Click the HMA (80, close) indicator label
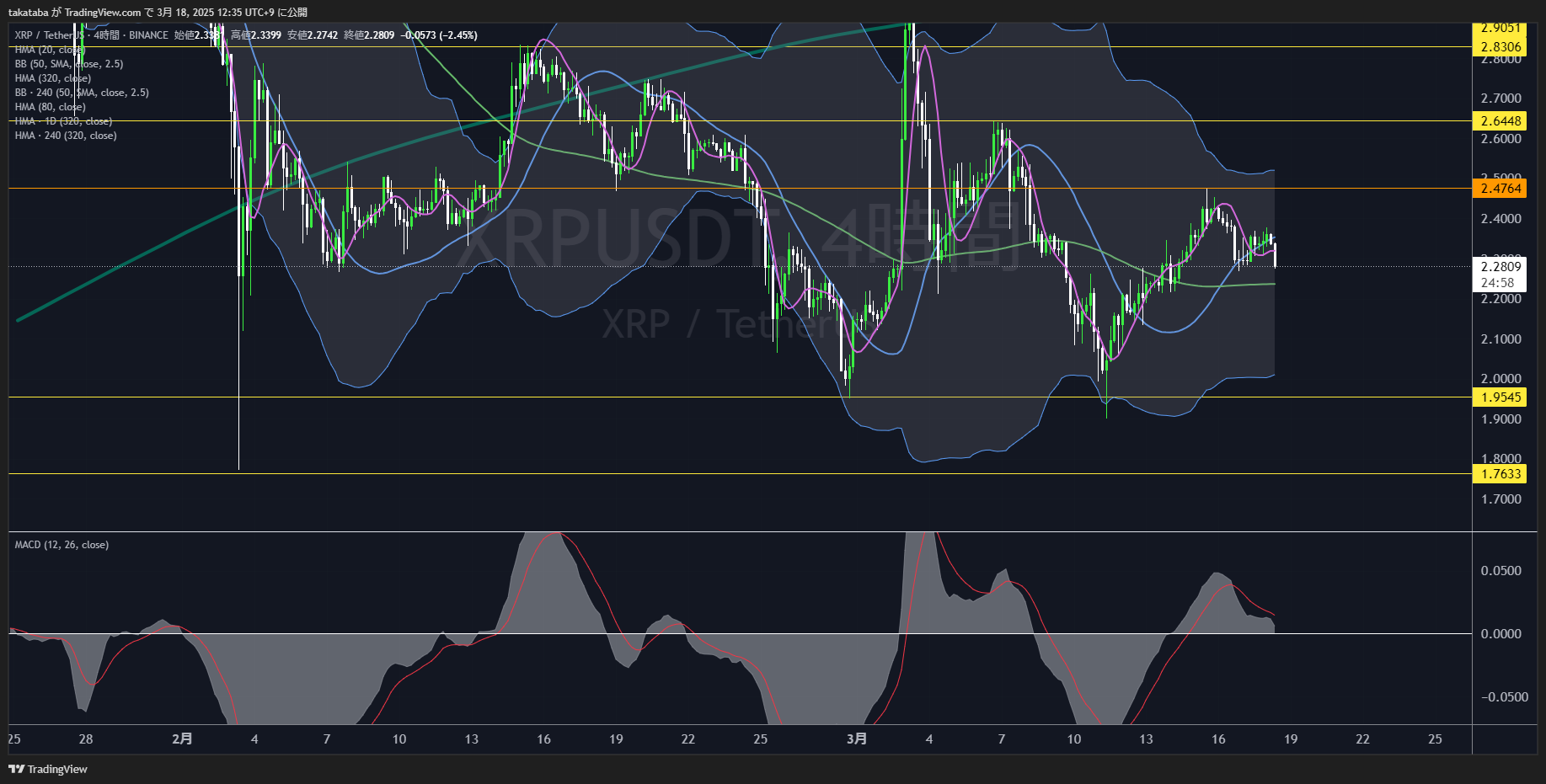 tap(50, 107)
